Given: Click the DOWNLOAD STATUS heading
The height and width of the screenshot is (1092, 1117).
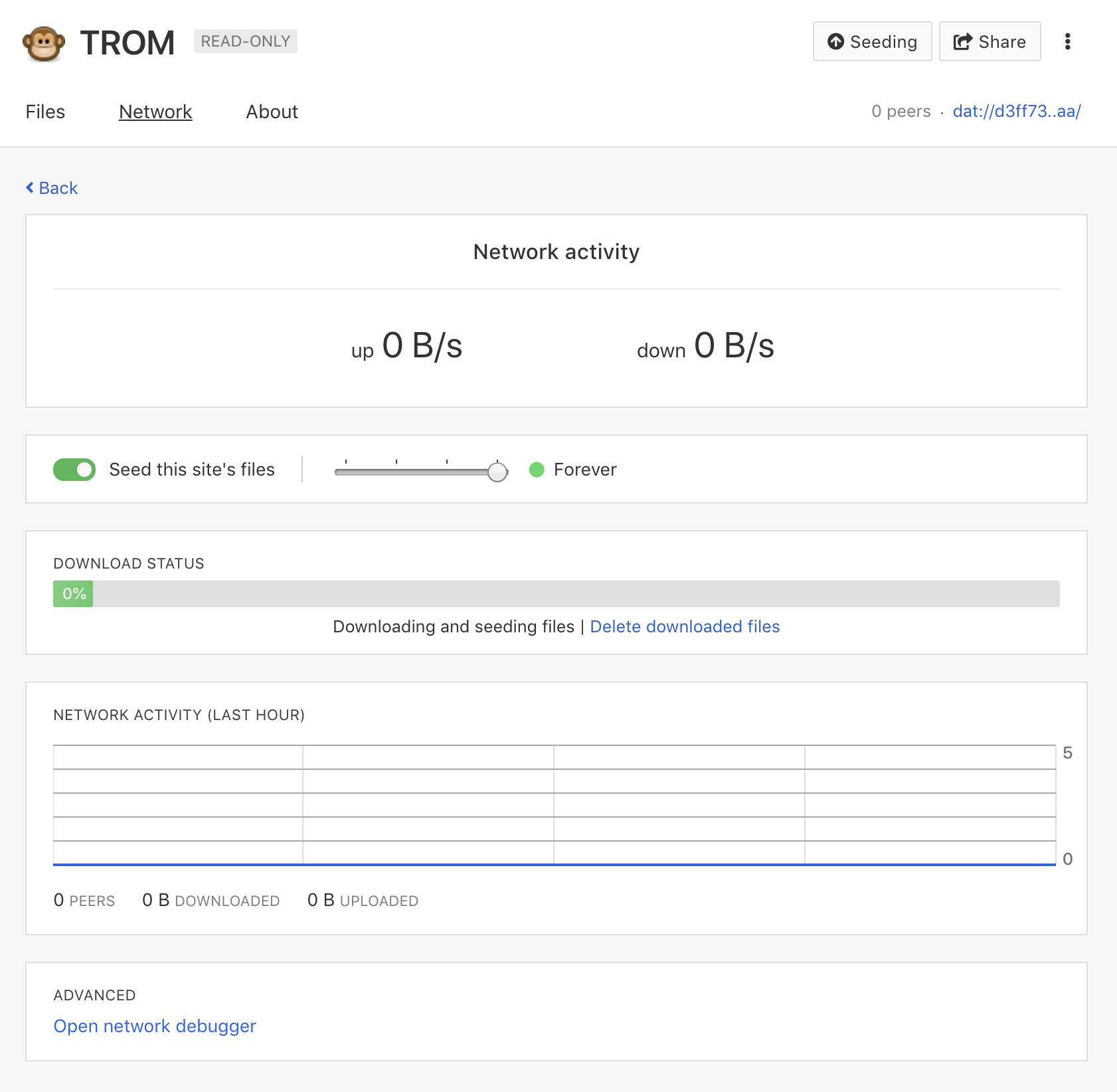Looking at the screenshot, I should pyautogui.click(x=129, y=563).
